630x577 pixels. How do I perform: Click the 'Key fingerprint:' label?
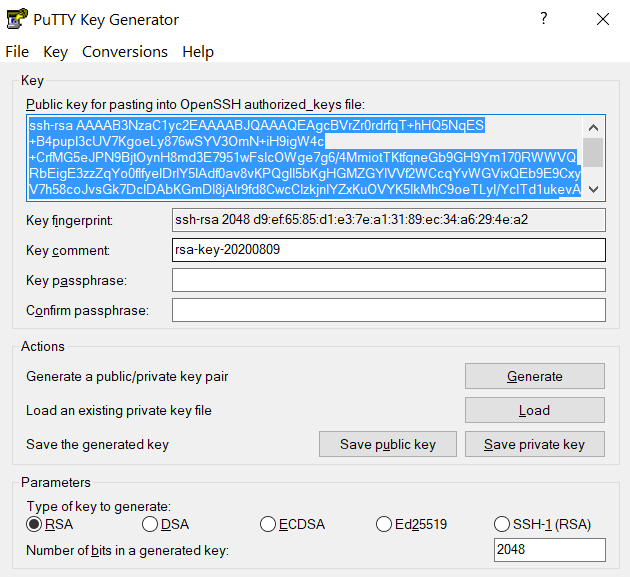click(69, 221)
